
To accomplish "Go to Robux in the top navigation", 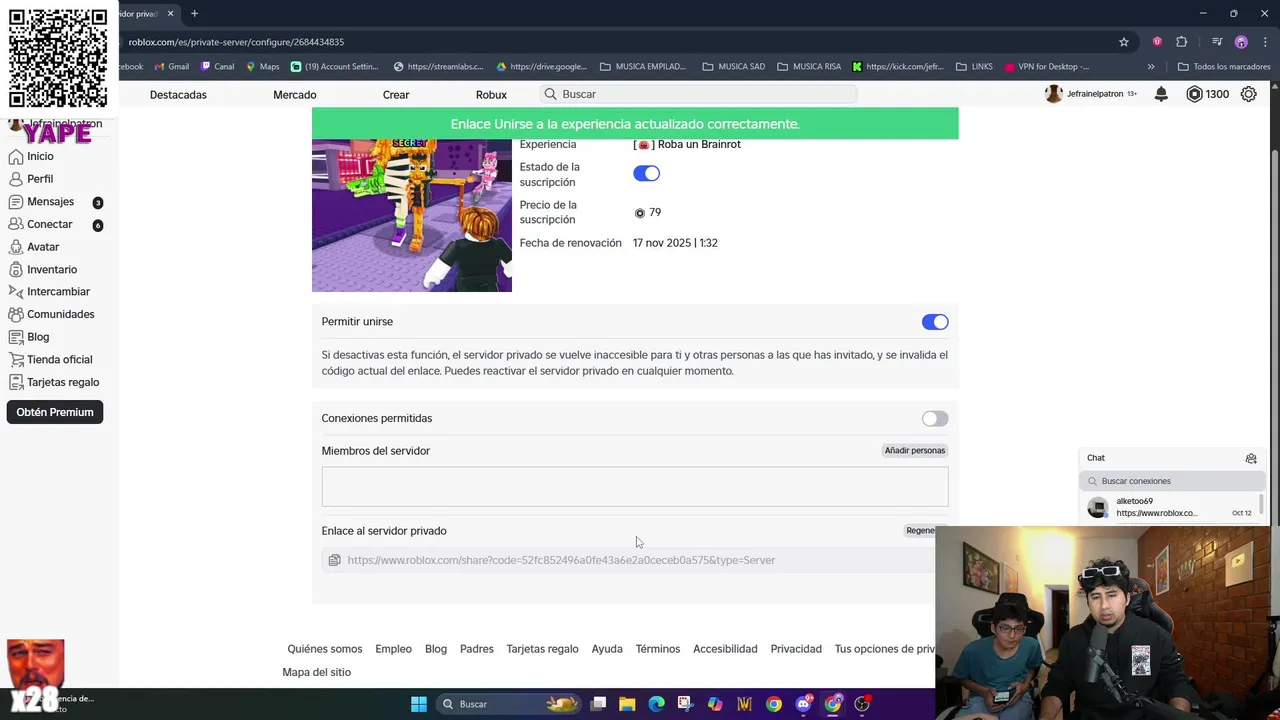I will (491, 95).
